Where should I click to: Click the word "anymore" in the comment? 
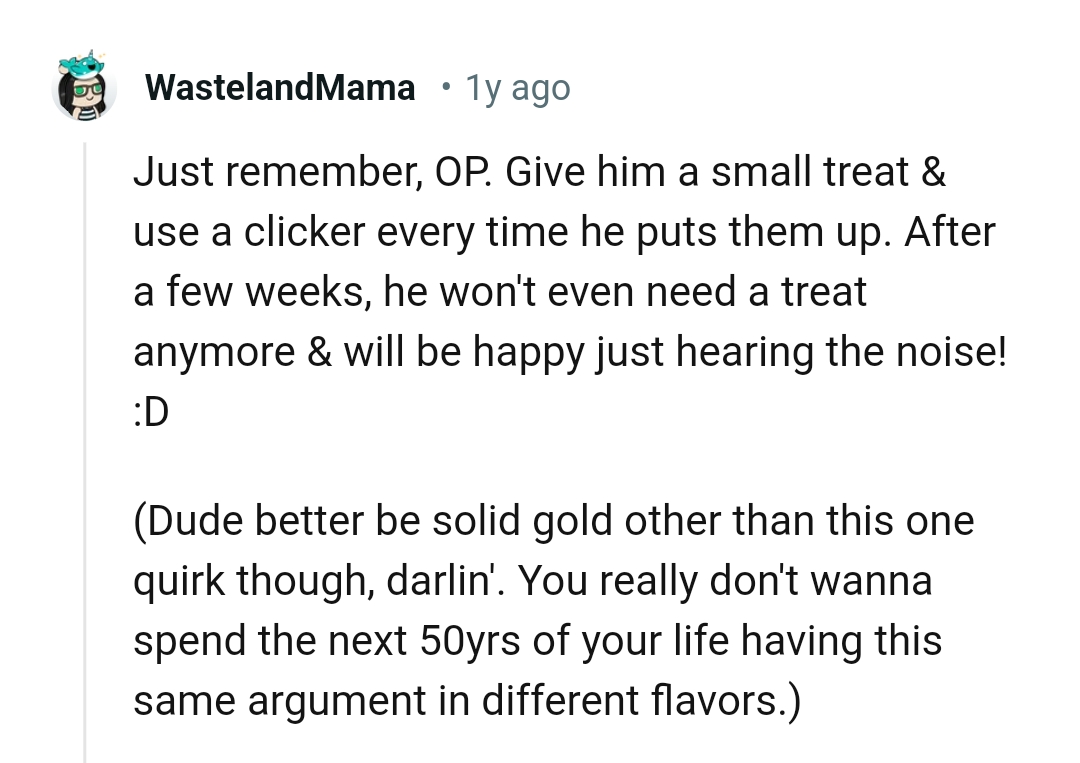(211, 352)
